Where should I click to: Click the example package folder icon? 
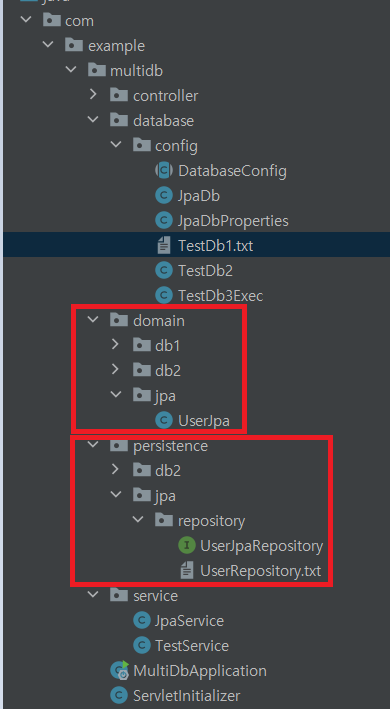74,45
